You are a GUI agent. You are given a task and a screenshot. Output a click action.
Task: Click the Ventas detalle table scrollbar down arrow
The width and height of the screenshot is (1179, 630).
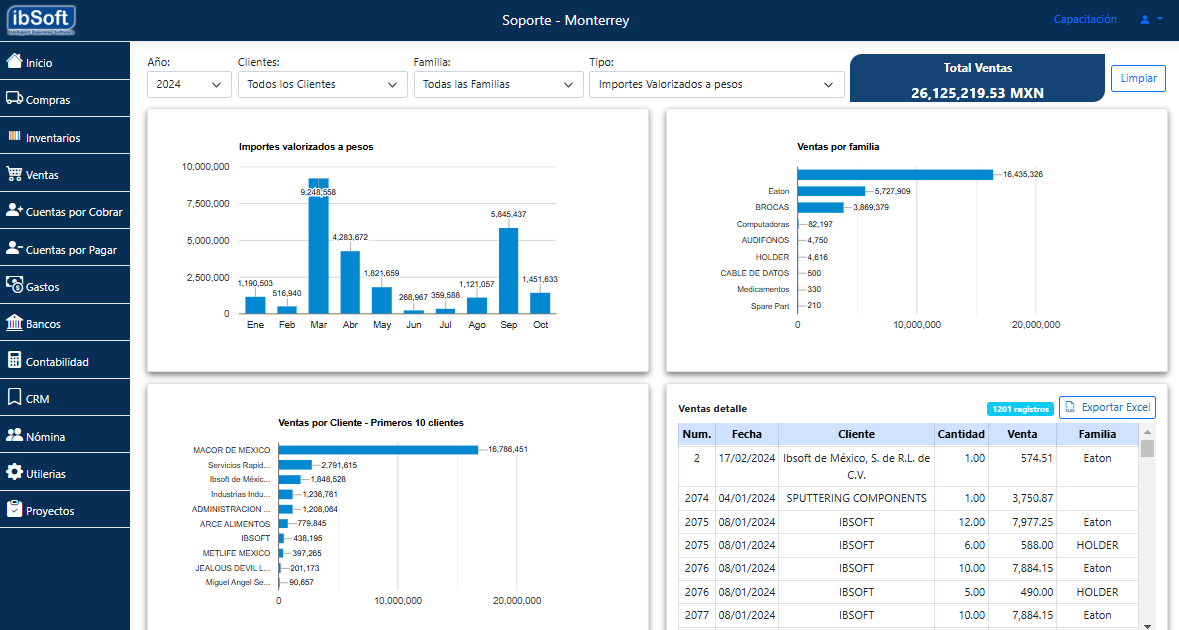tap(1147, 625)
